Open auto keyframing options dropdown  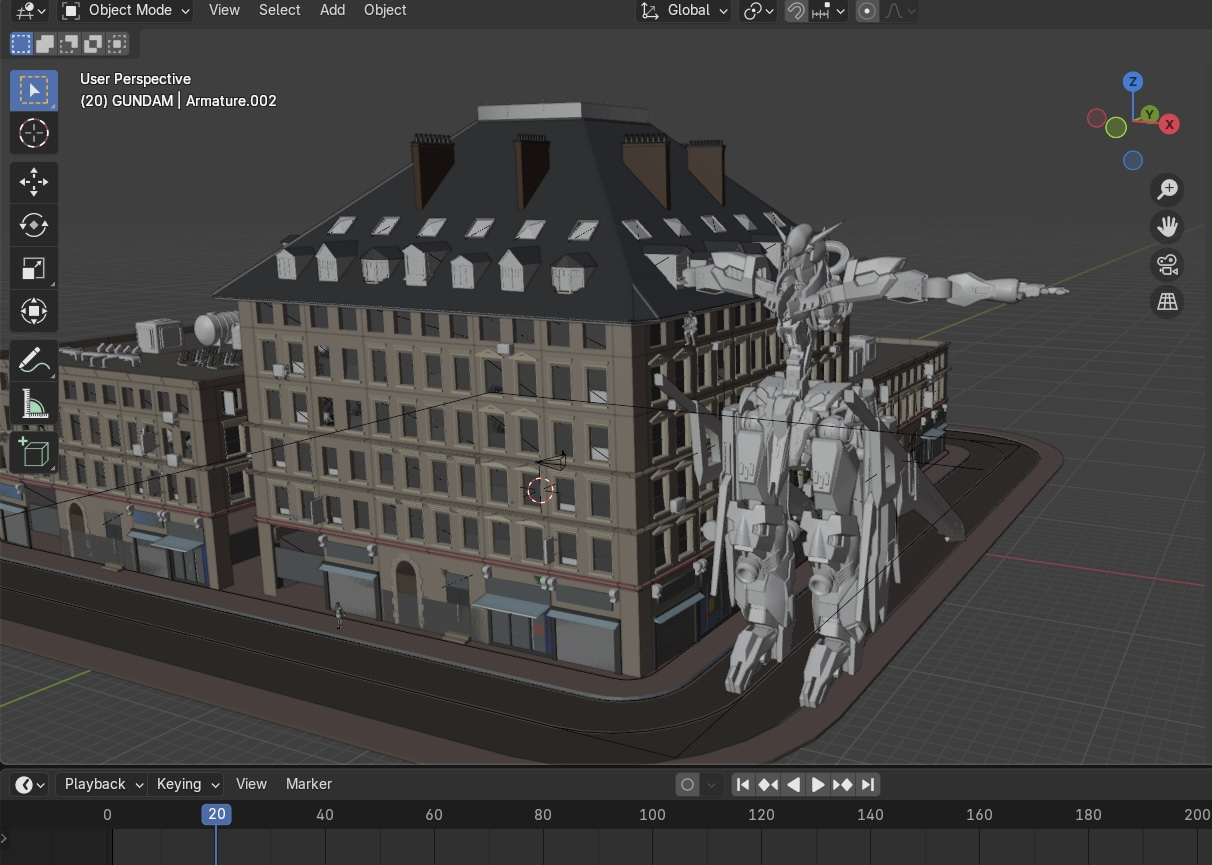[x=711, y=785]
